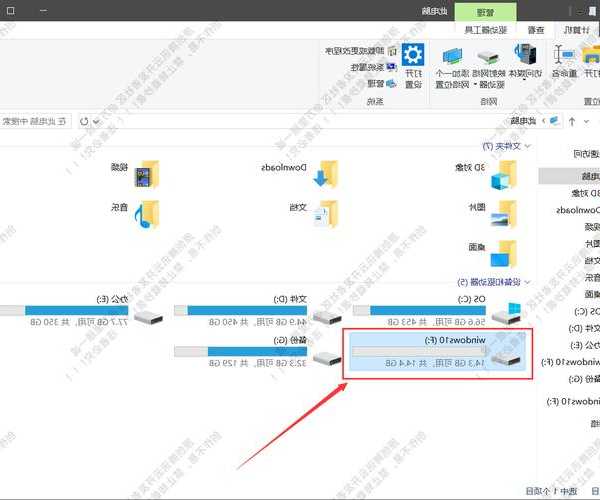The image size is (600, 500).
Task: Open the 备份 (G:) drive
Action: (x=326, y=355)
